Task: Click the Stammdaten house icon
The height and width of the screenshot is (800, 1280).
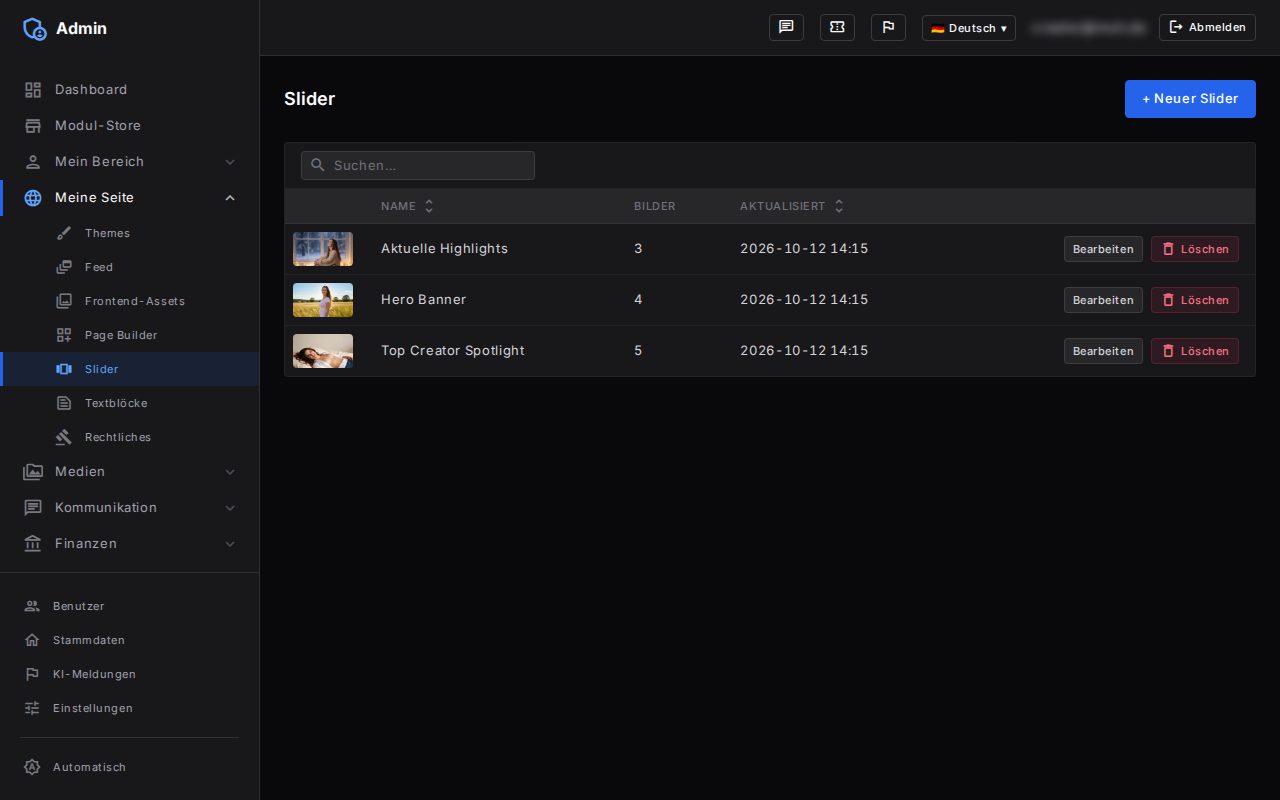Action: tap(32, 640)
